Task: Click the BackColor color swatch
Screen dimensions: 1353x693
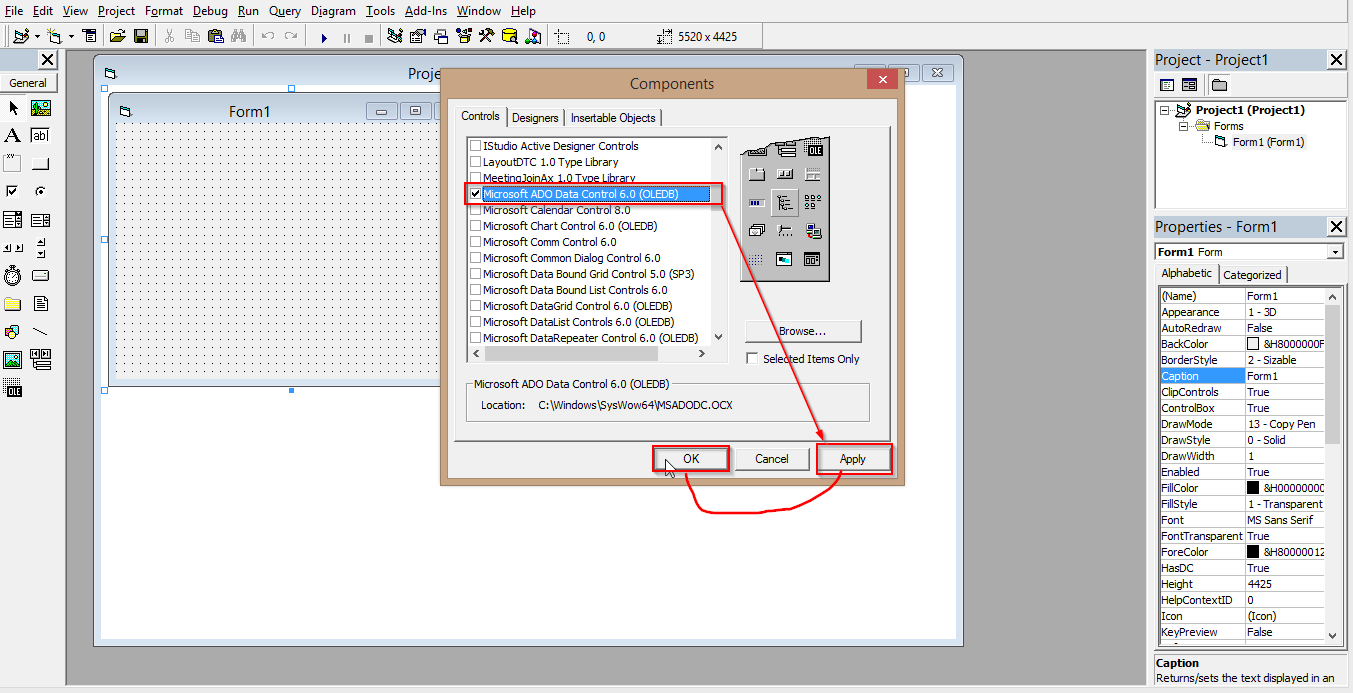Action: 1253,344
